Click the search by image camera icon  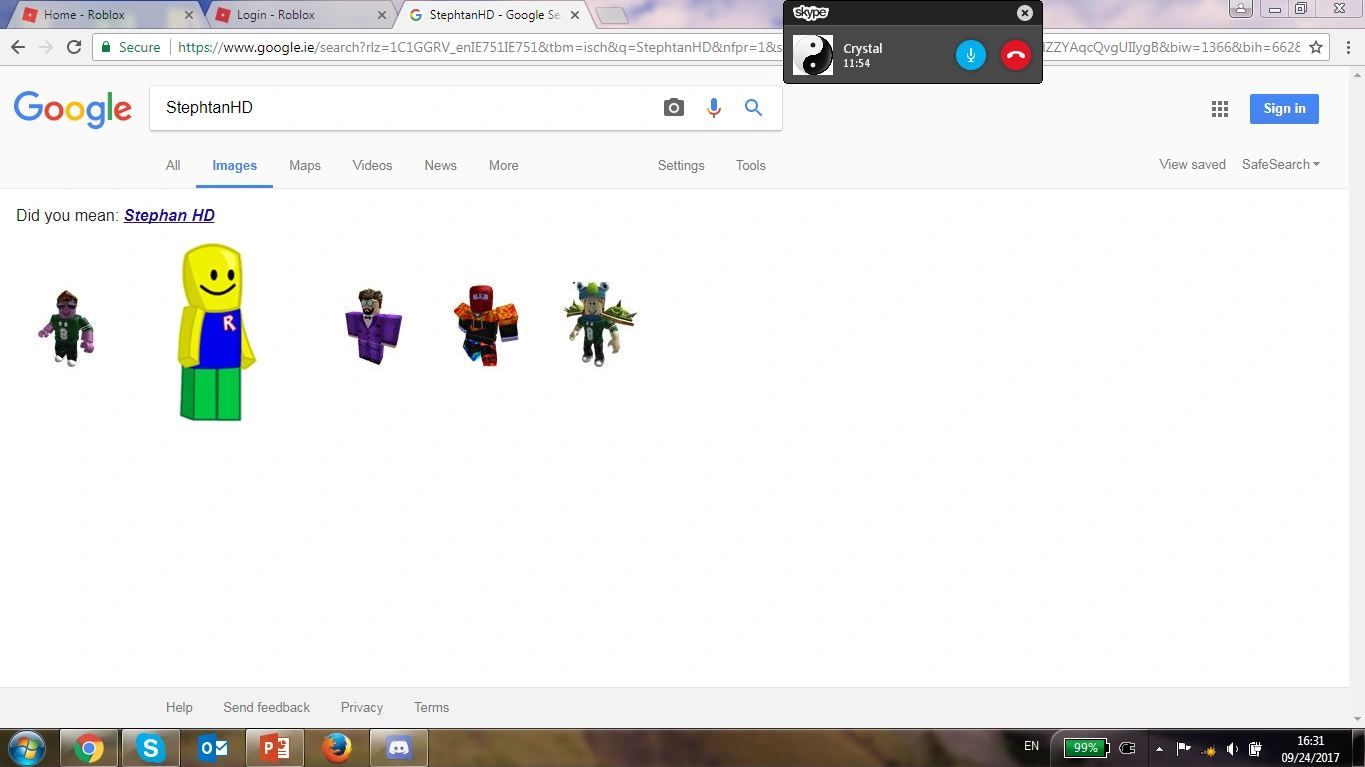coord(674,108)
